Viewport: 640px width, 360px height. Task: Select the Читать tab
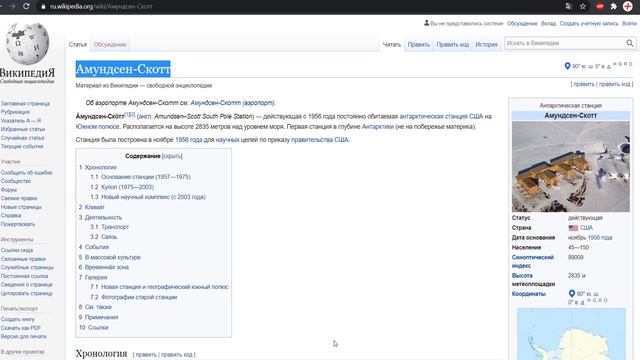point(392,44)
